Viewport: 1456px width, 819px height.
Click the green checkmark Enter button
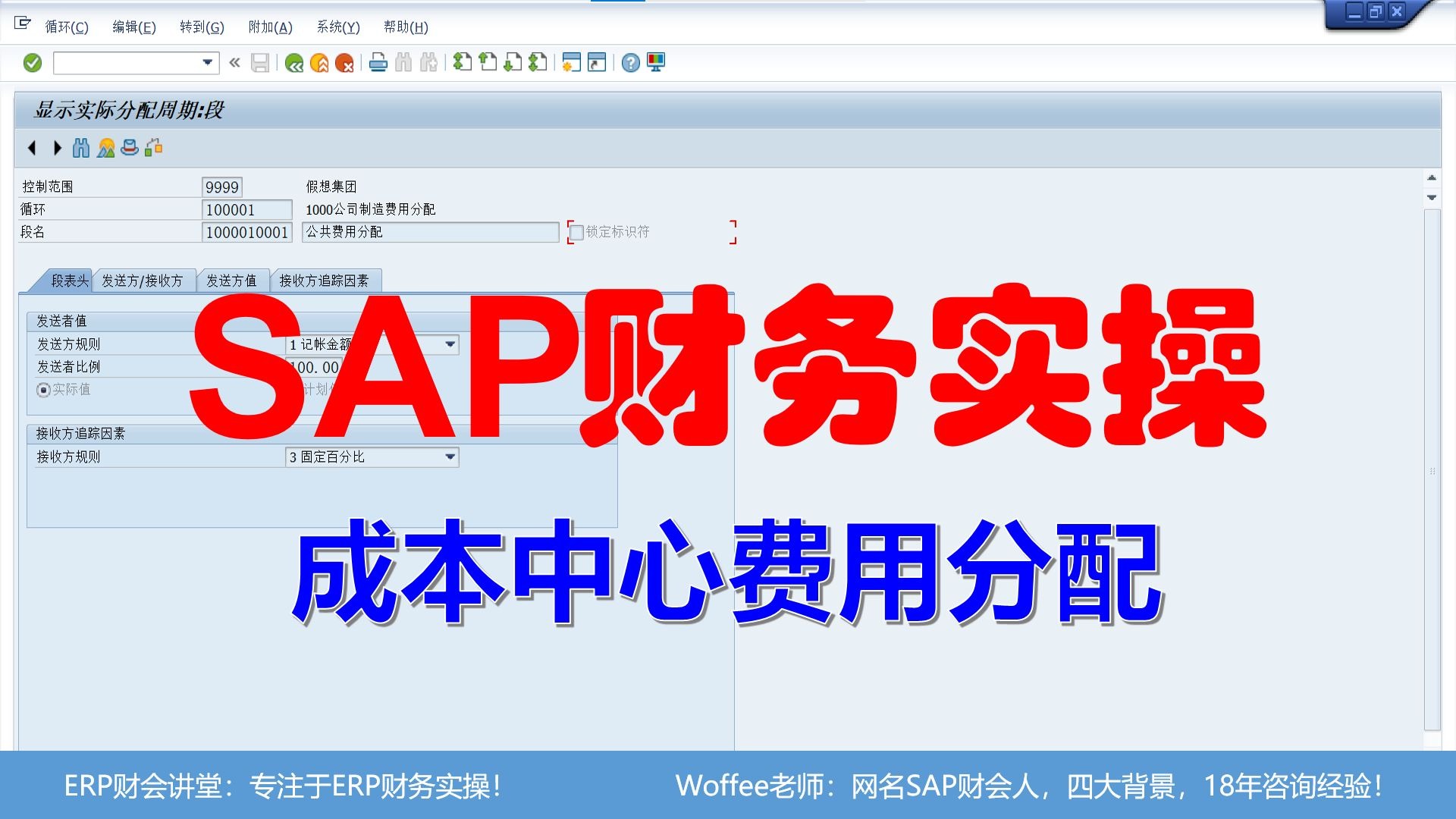coord(32,63)
